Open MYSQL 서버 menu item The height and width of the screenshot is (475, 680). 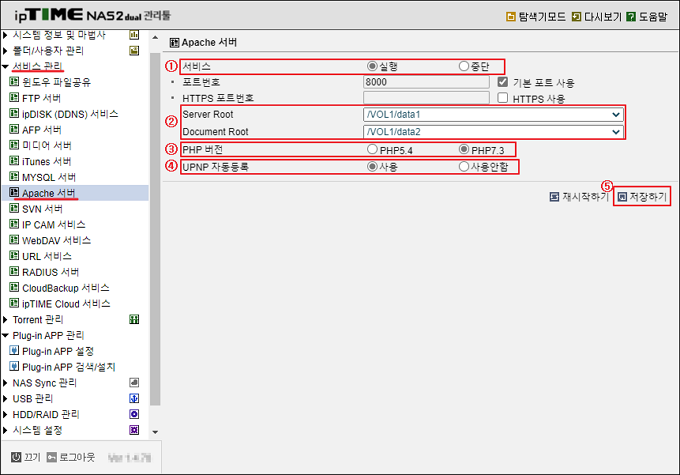point(49,177)
